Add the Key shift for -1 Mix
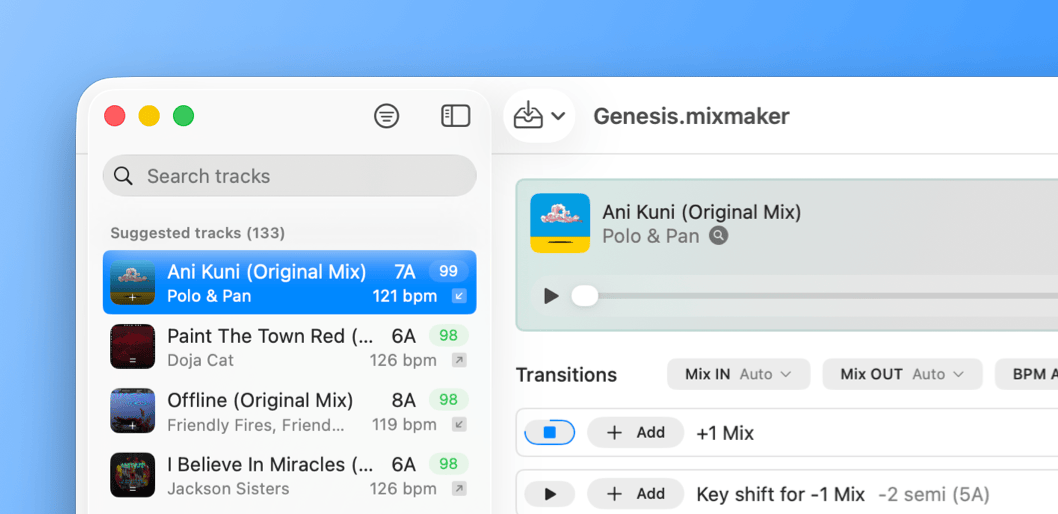The height and width of the screenshot is (514, 1058). 635,494
